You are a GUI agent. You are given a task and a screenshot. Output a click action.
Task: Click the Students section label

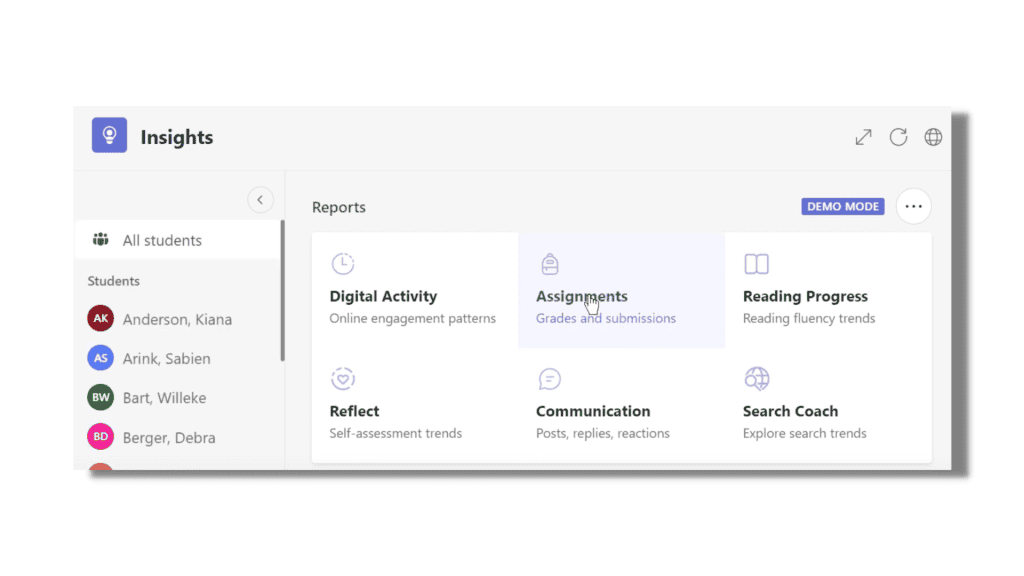(x=114, y=281)
